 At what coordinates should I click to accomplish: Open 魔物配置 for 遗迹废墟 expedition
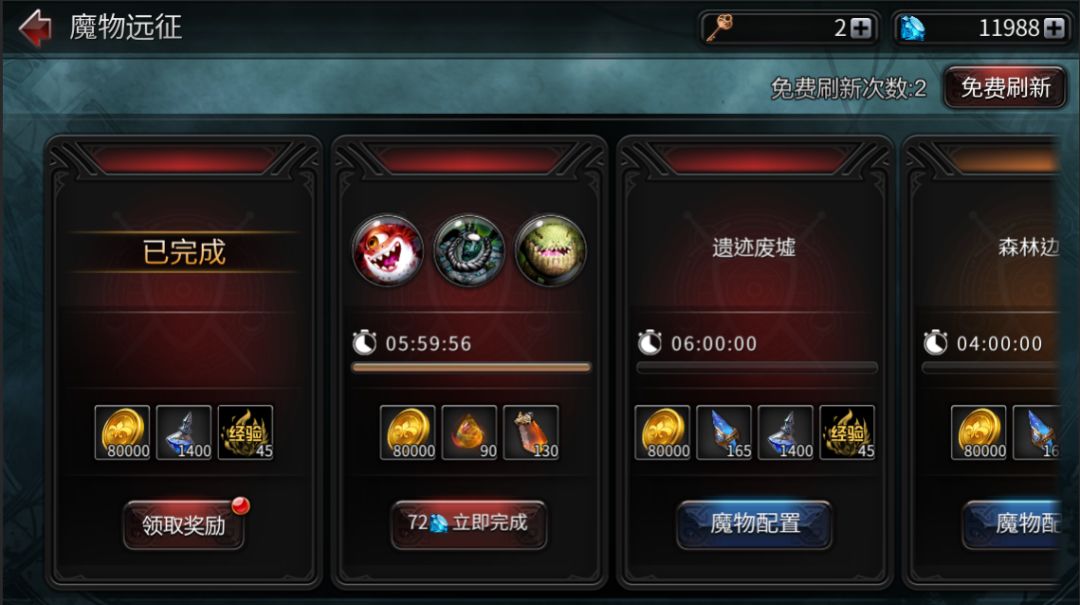(x=755, y=524)
